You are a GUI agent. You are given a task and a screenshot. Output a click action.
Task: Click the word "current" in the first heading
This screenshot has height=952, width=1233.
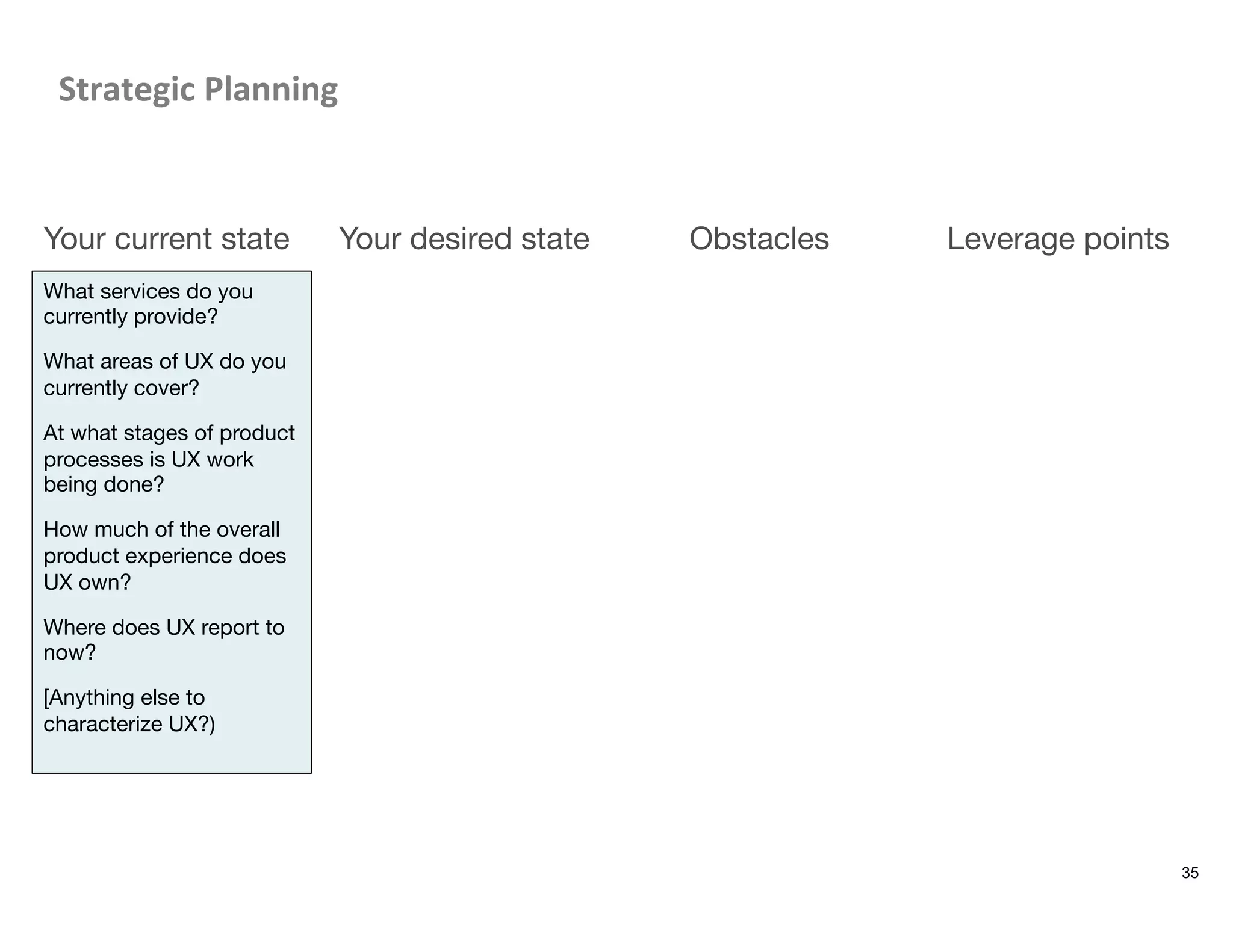(163, 239)
